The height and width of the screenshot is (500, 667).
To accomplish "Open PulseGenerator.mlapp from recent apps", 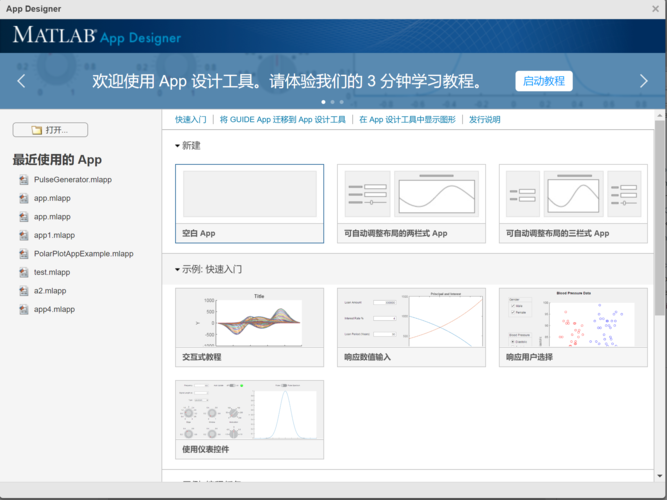I will pos(73,180).
